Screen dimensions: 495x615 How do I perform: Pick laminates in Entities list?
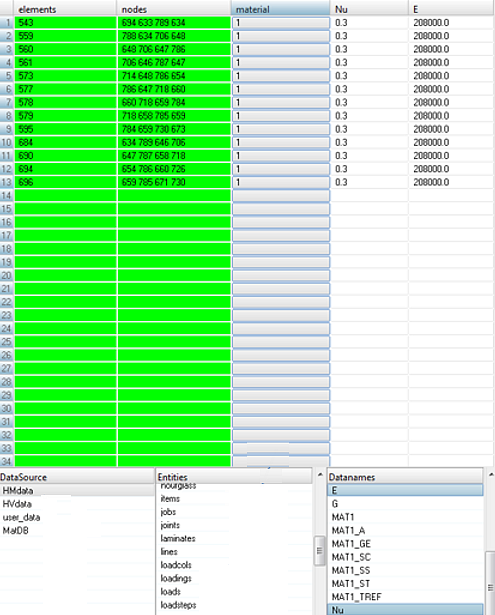(x=178, y=538)
